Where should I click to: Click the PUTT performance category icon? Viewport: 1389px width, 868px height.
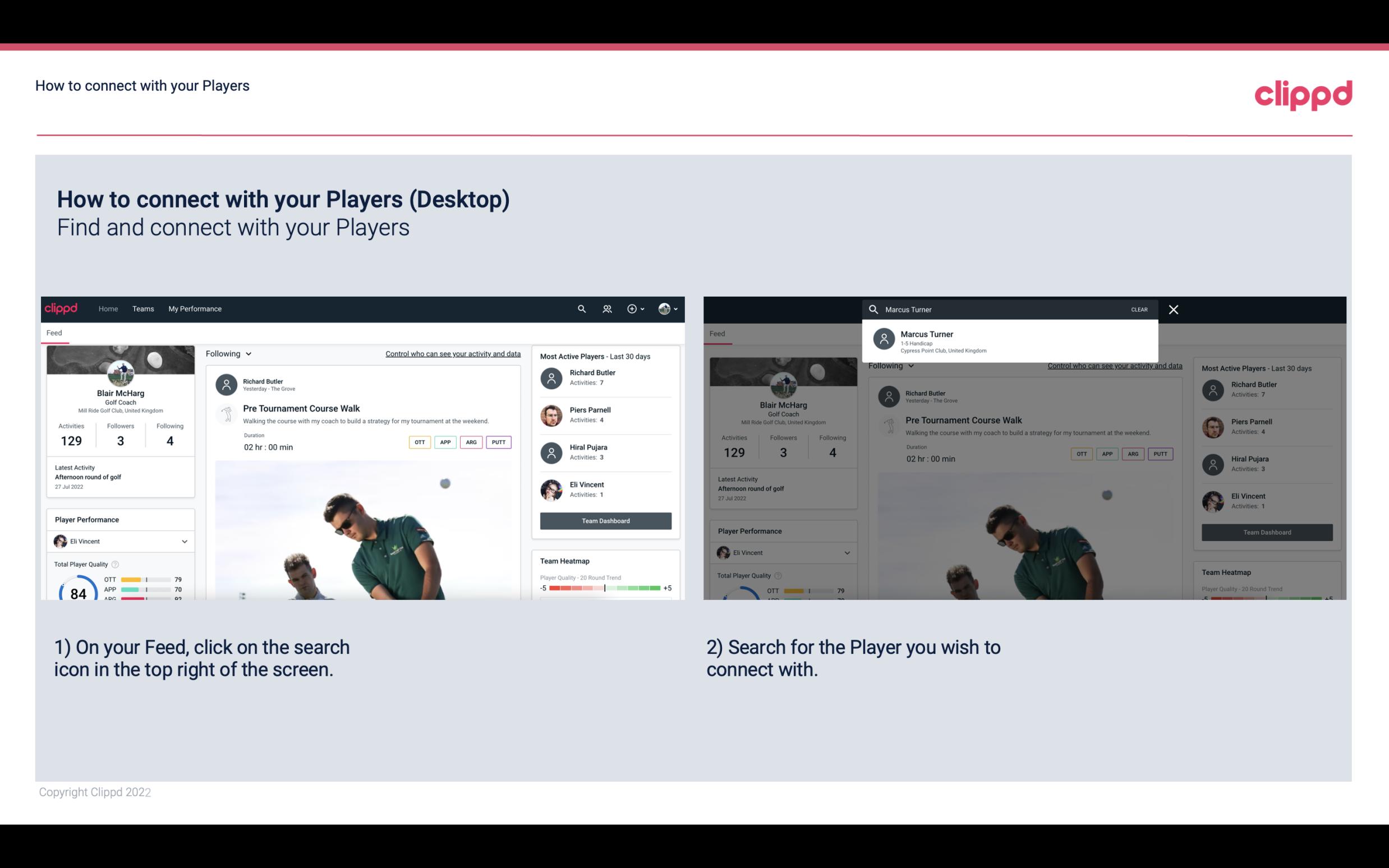pyautogui.click(x=498, y=442)
